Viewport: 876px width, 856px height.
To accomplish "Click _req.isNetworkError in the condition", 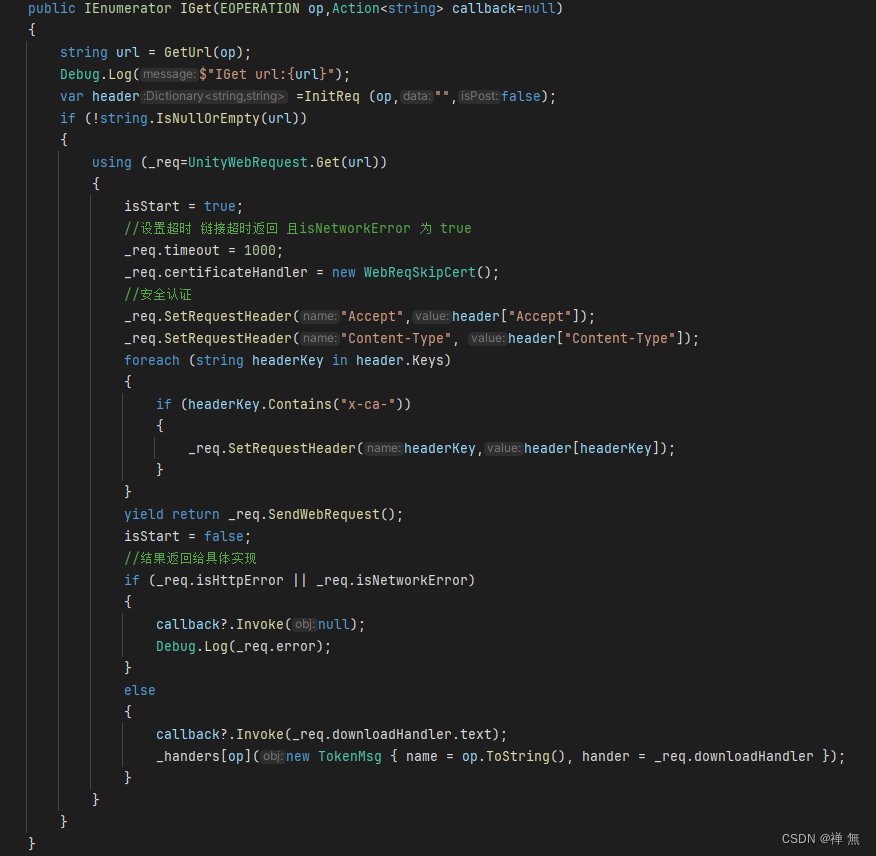I will click(x=392, y=581).
